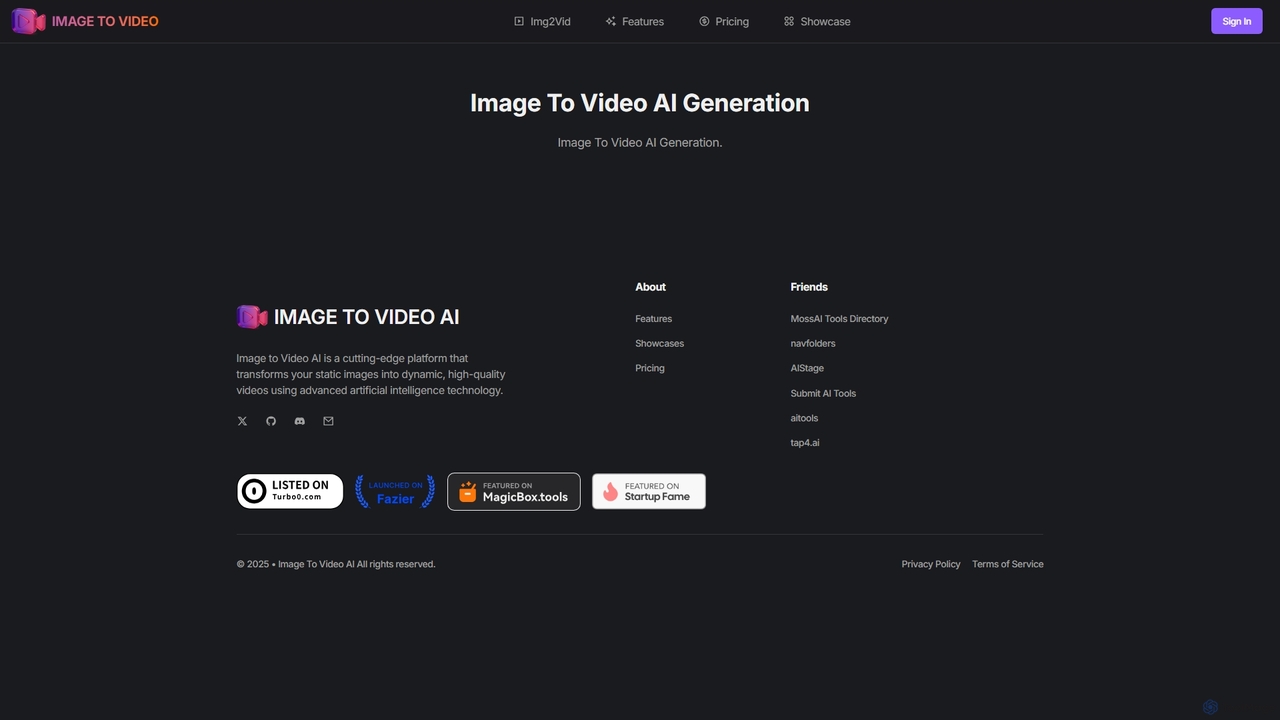1280x720 pixels.
Task: Click the Featured on MagicBox.tools badge
Action: point(514,491)
